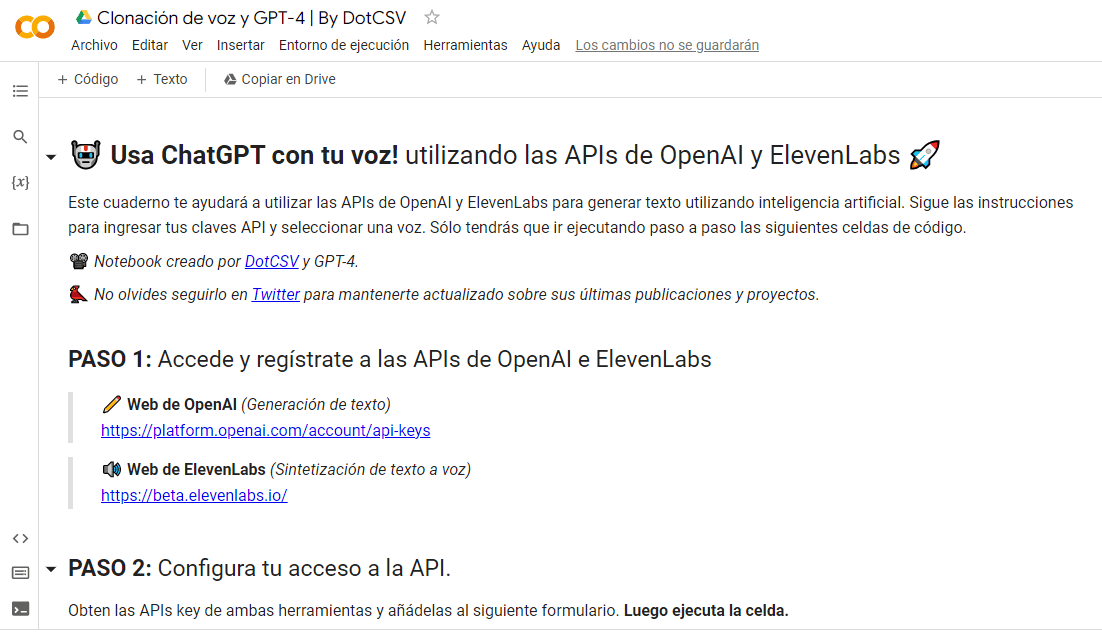This screenshot has height=633, width=1102.
Task: Collapse the 'Usa ChatGPT con tu voz' section
Action: (x=51, y=157)
